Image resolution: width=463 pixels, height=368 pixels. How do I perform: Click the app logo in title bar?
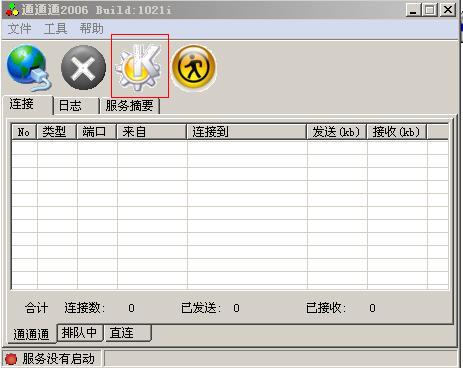coord(12,10)
